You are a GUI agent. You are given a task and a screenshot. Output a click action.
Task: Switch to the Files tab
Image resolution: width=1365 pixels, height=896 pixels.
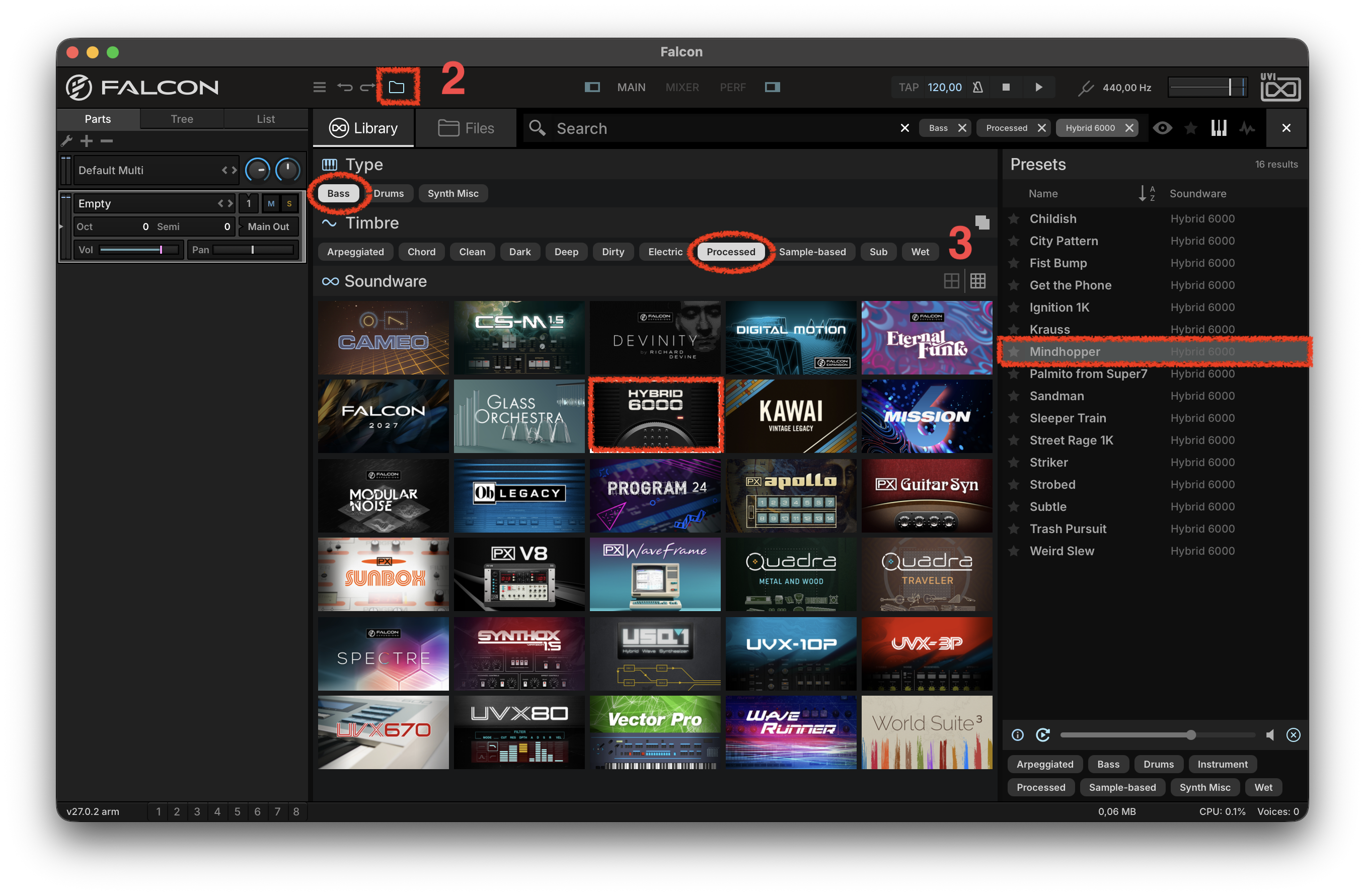tap(466, 128)
